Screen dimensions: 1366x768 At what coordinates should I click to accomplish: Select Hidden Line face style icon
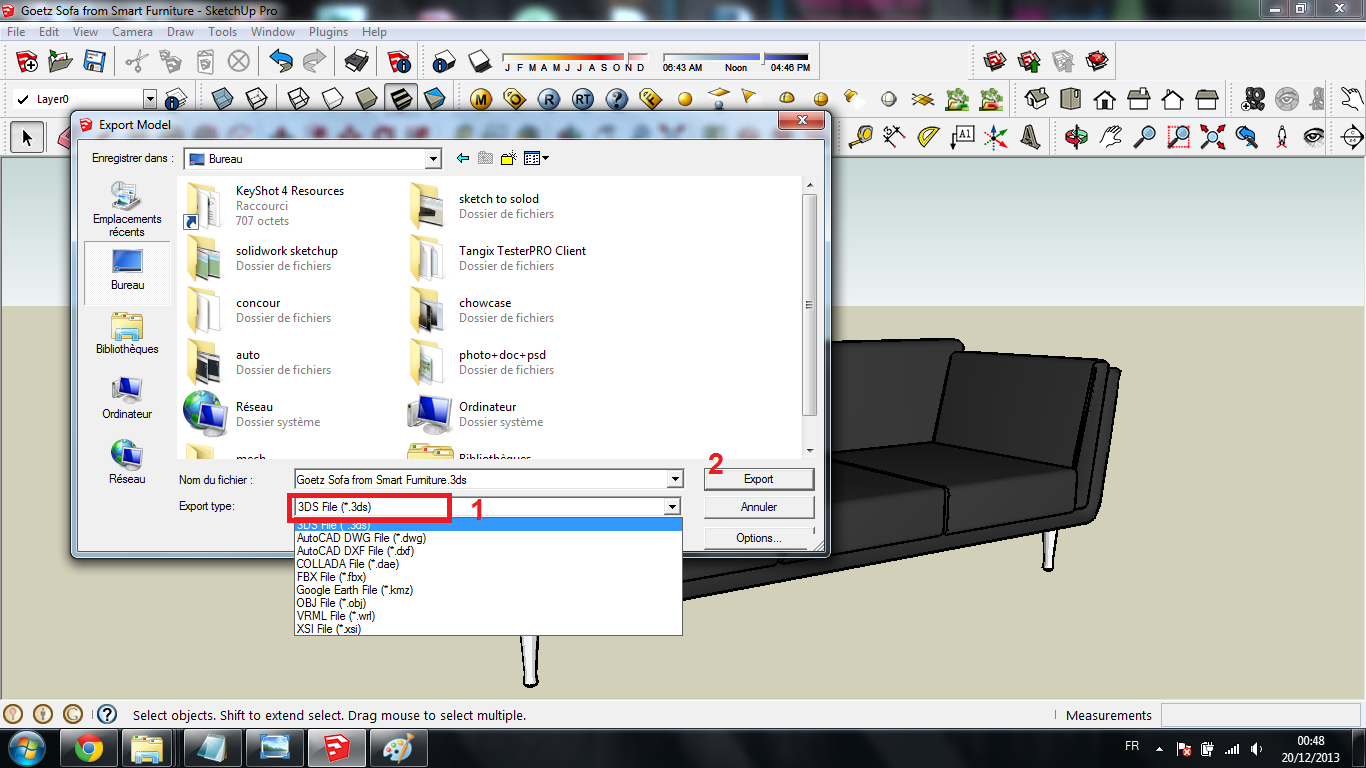(332, 99)
